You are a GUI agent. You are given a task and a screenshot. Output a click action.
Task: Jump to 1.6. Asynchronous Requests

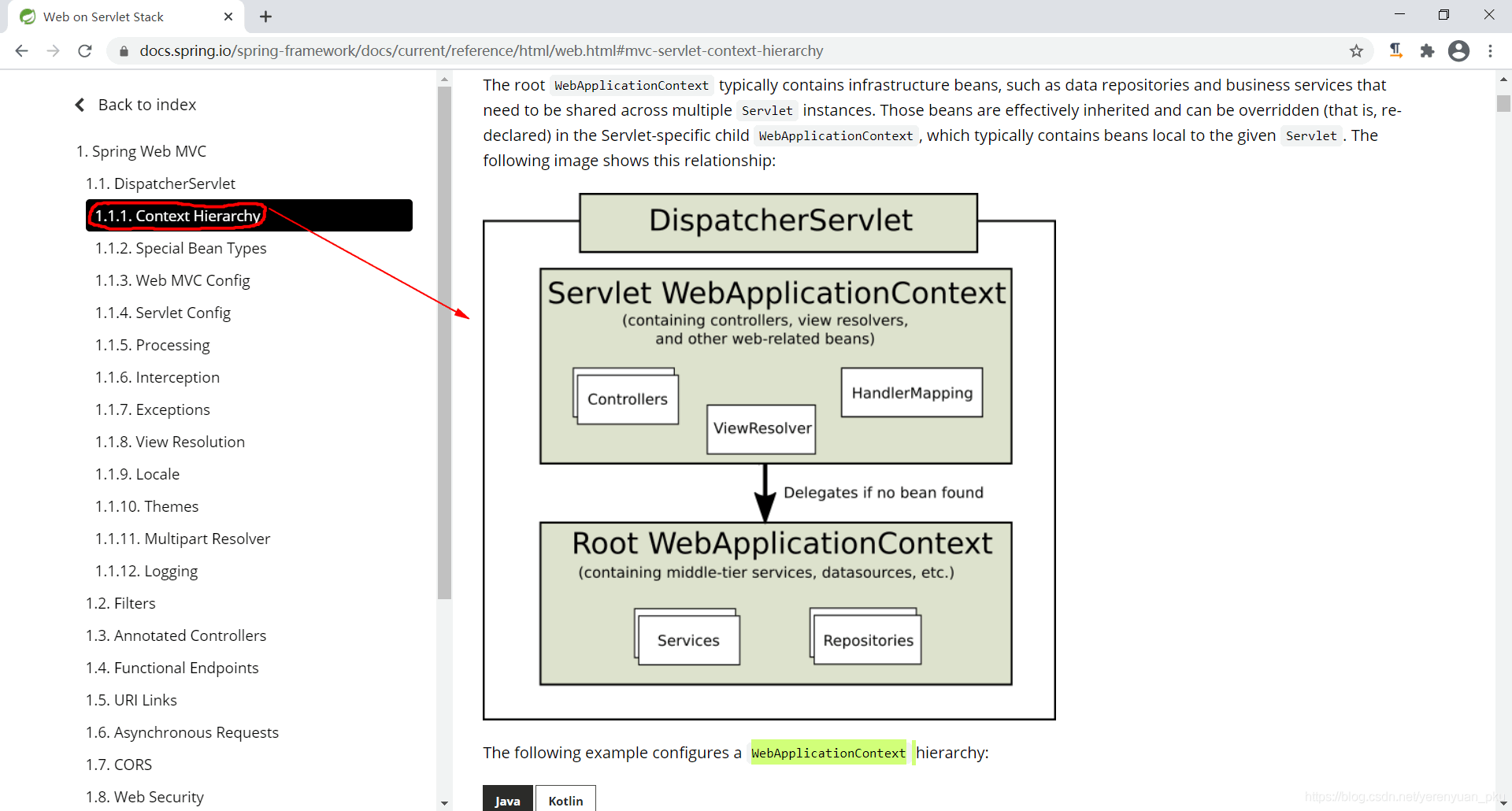(182, 732)
